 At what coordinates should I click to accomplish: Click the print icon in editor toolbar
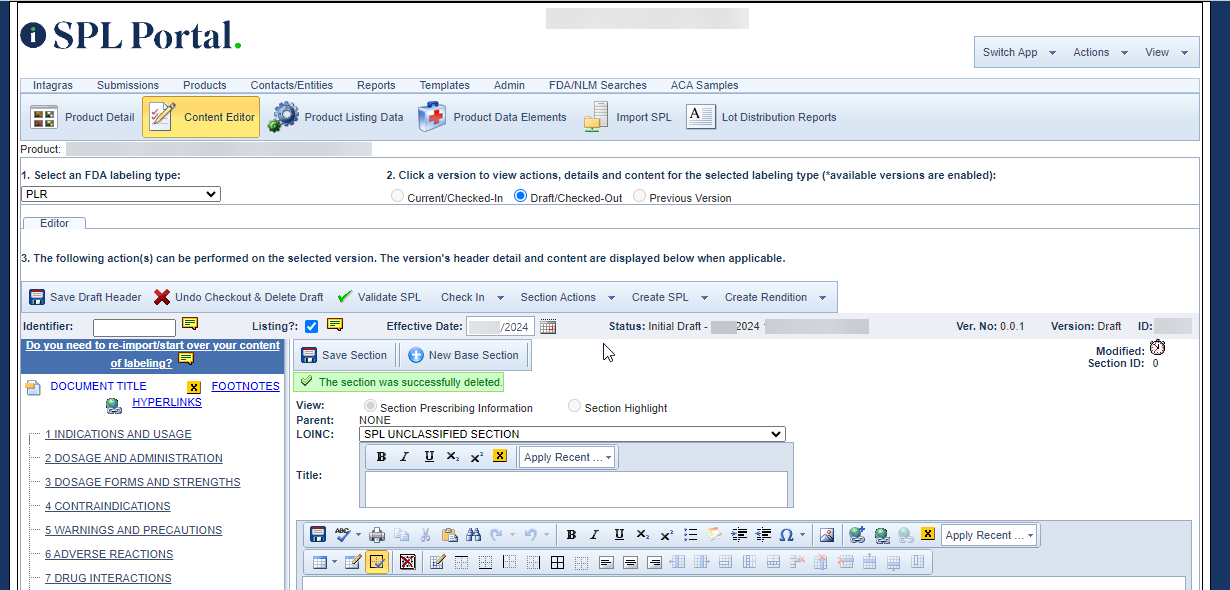click(x=377, y=535)
